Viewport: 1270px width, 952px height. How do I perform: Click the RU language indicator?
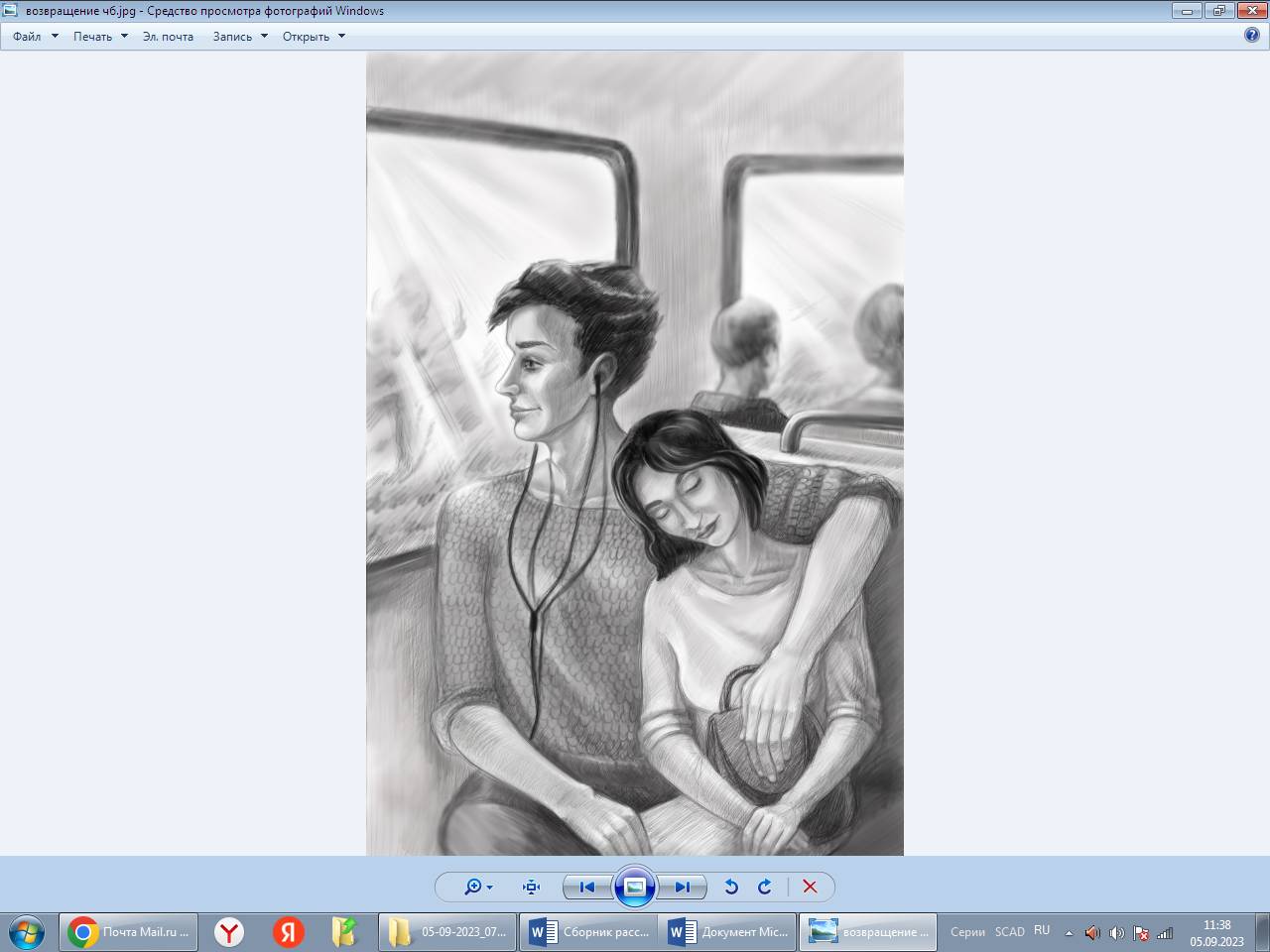pos(1042,931)
